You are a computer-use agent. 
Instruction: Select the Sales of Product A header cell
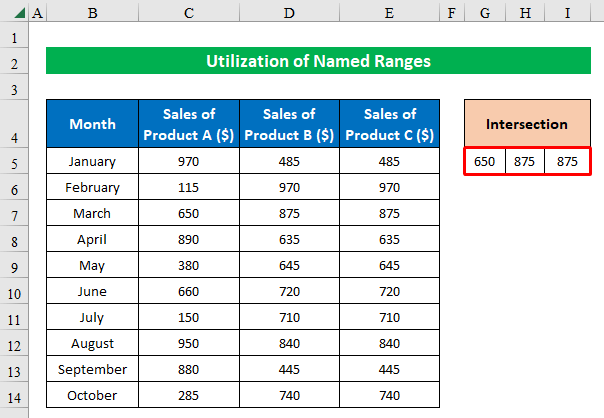tap(189, 124)
